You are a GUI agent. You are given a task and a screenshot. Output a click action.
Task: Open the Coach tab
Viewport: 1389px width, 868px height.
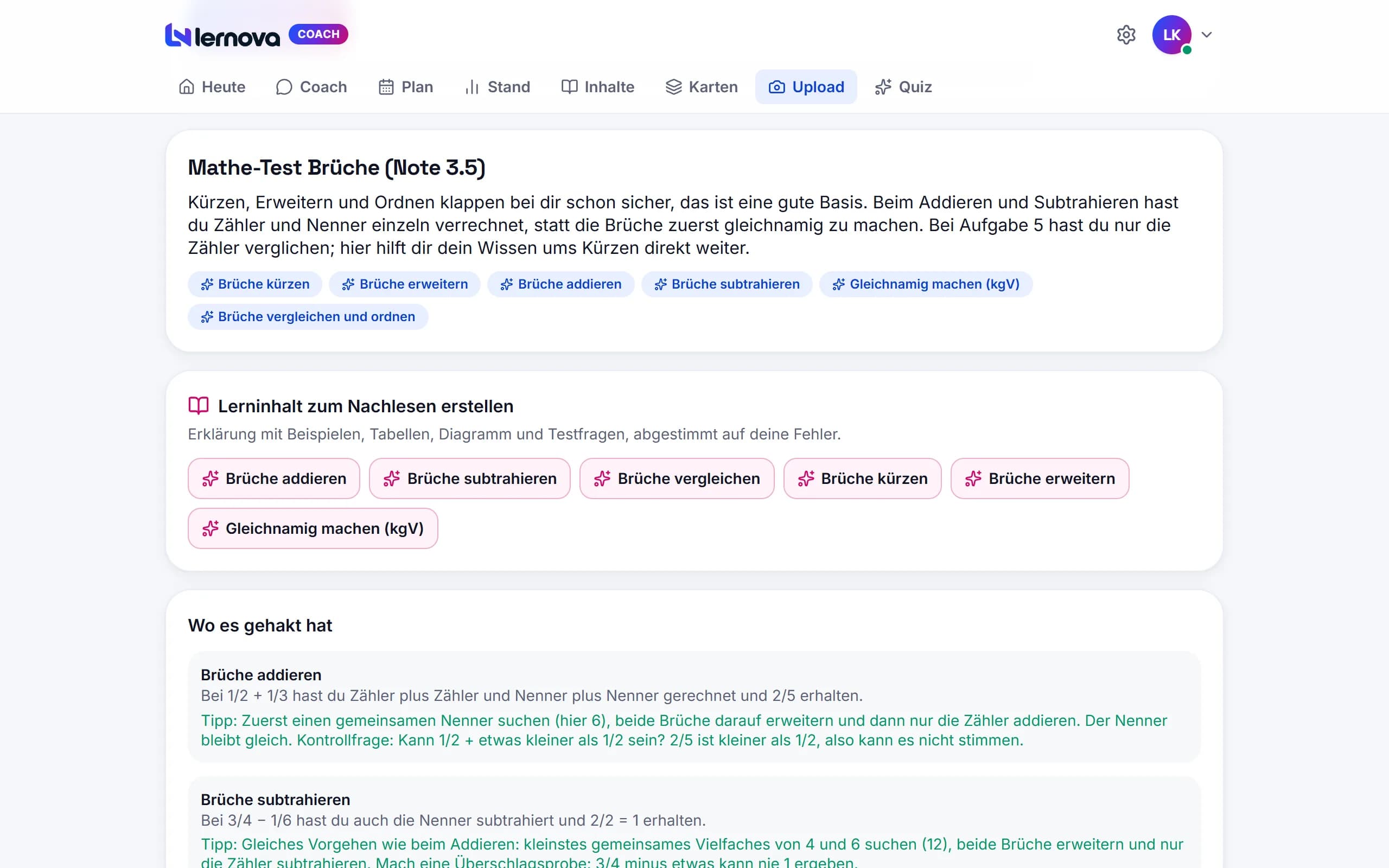tap(311, 87)
